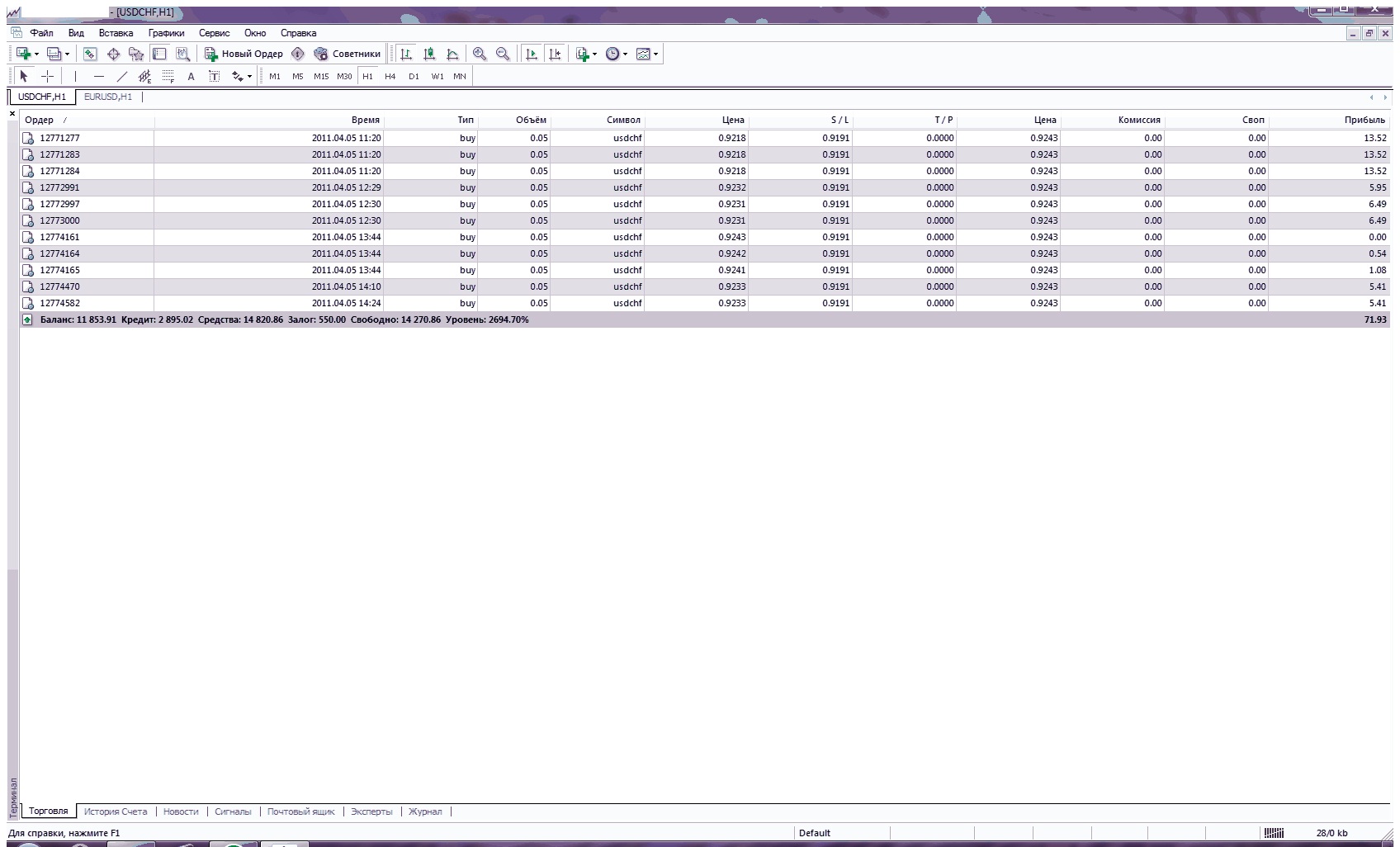The image size is (1400, 847).
Task: Click the Default profile in status bar
Action: (815, 833)
